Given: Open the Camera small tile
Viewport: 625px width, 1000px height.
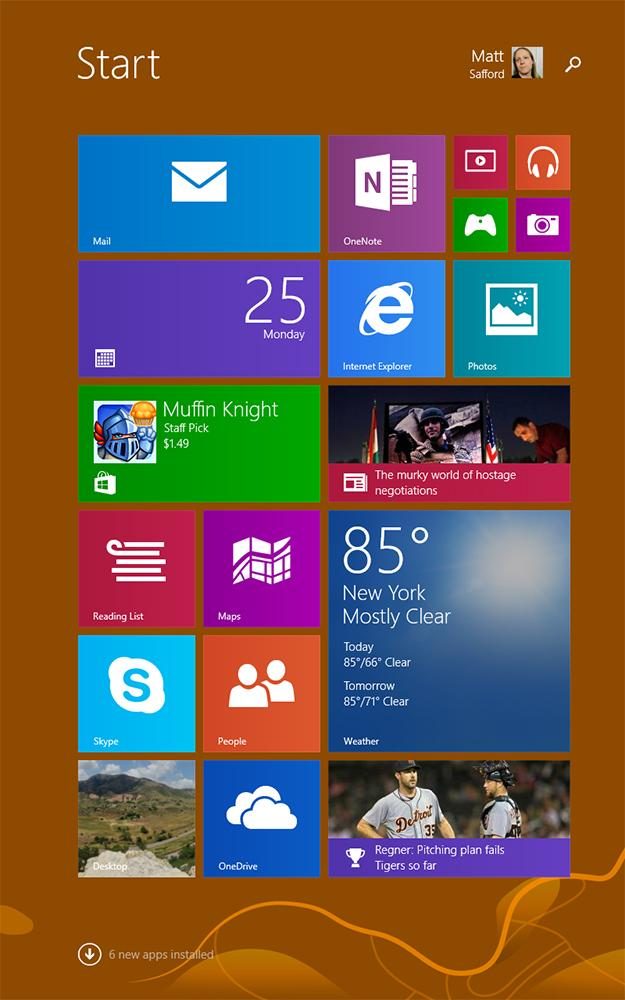Looking at the screenshot, I should click(543, 224).
